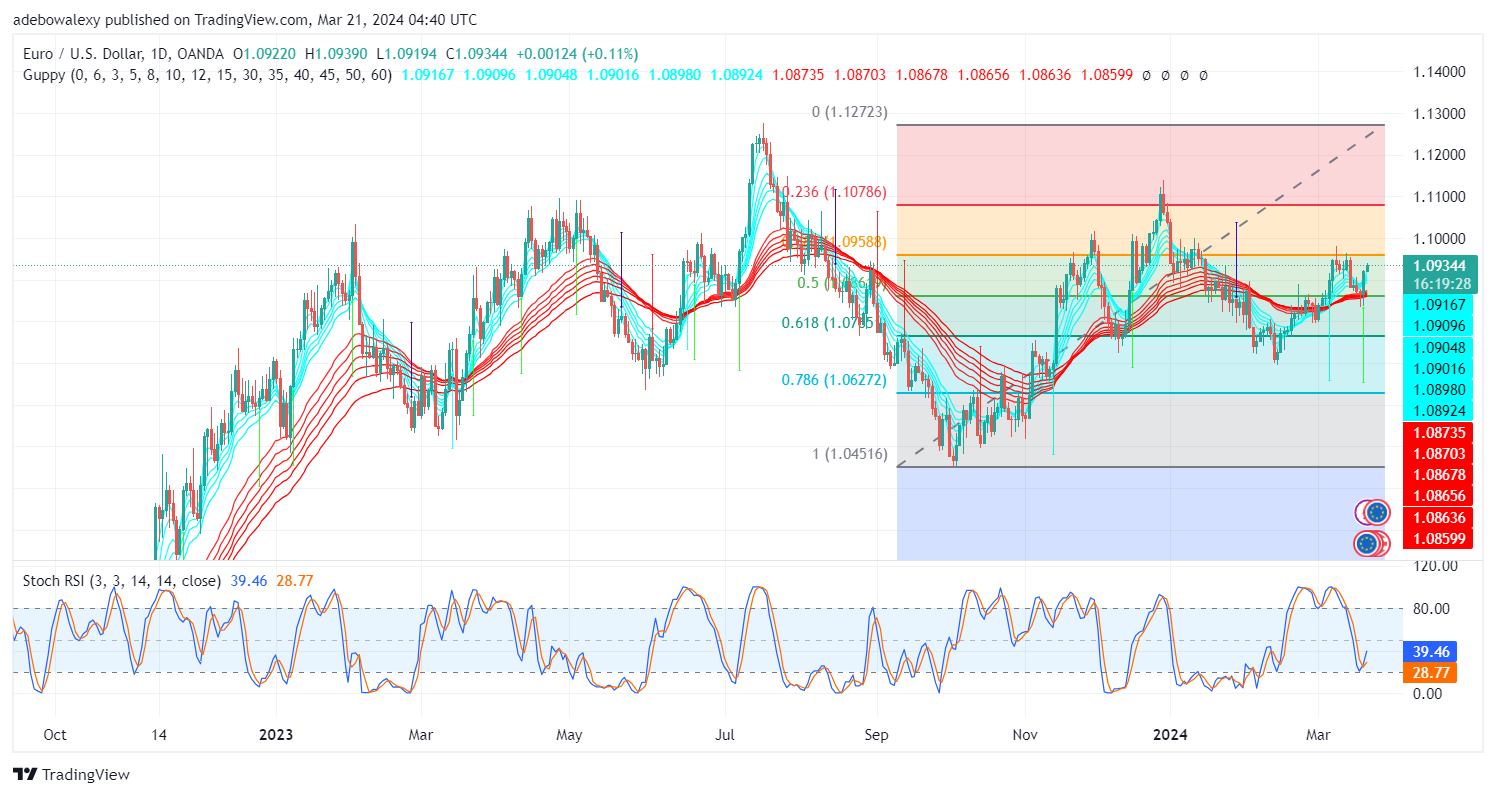This screenshot has height=796, width=1496.
Task: Click the blue 39.46 Stoch RSI axis tag
Action: coord(1431,650)
